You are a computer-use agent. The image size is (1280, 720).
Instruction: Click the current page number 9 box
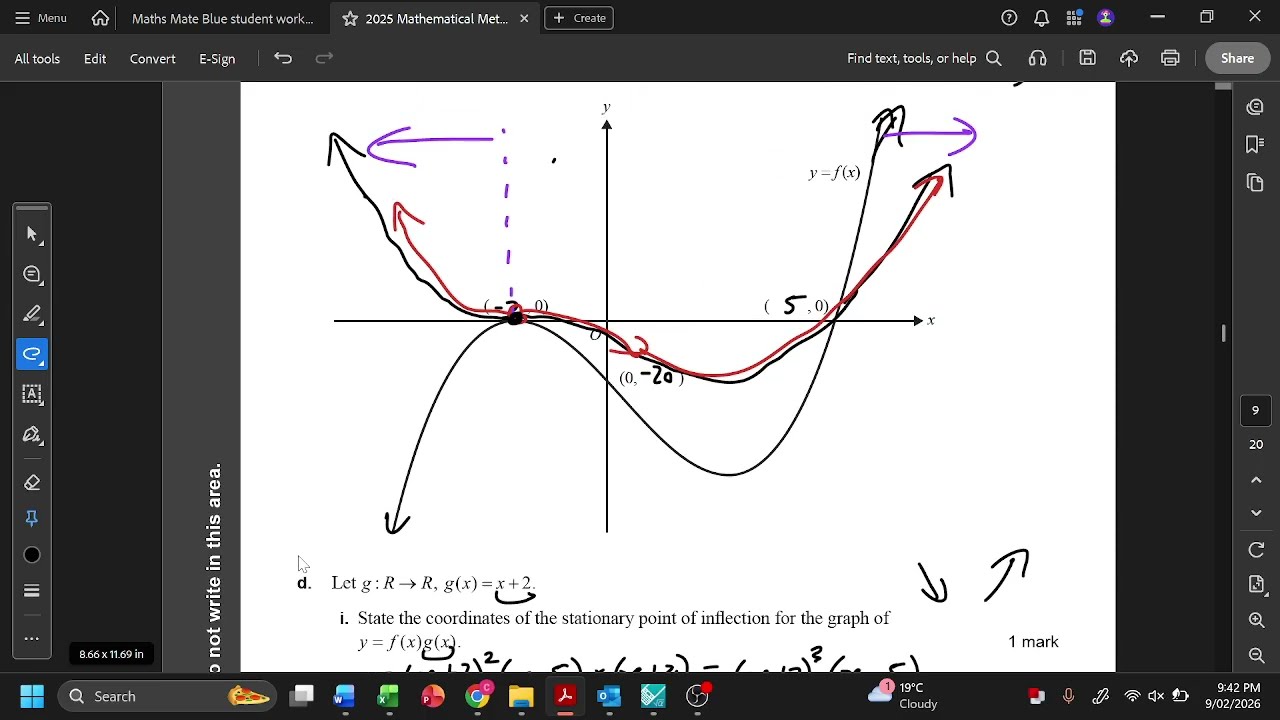tap(1256, 410)
